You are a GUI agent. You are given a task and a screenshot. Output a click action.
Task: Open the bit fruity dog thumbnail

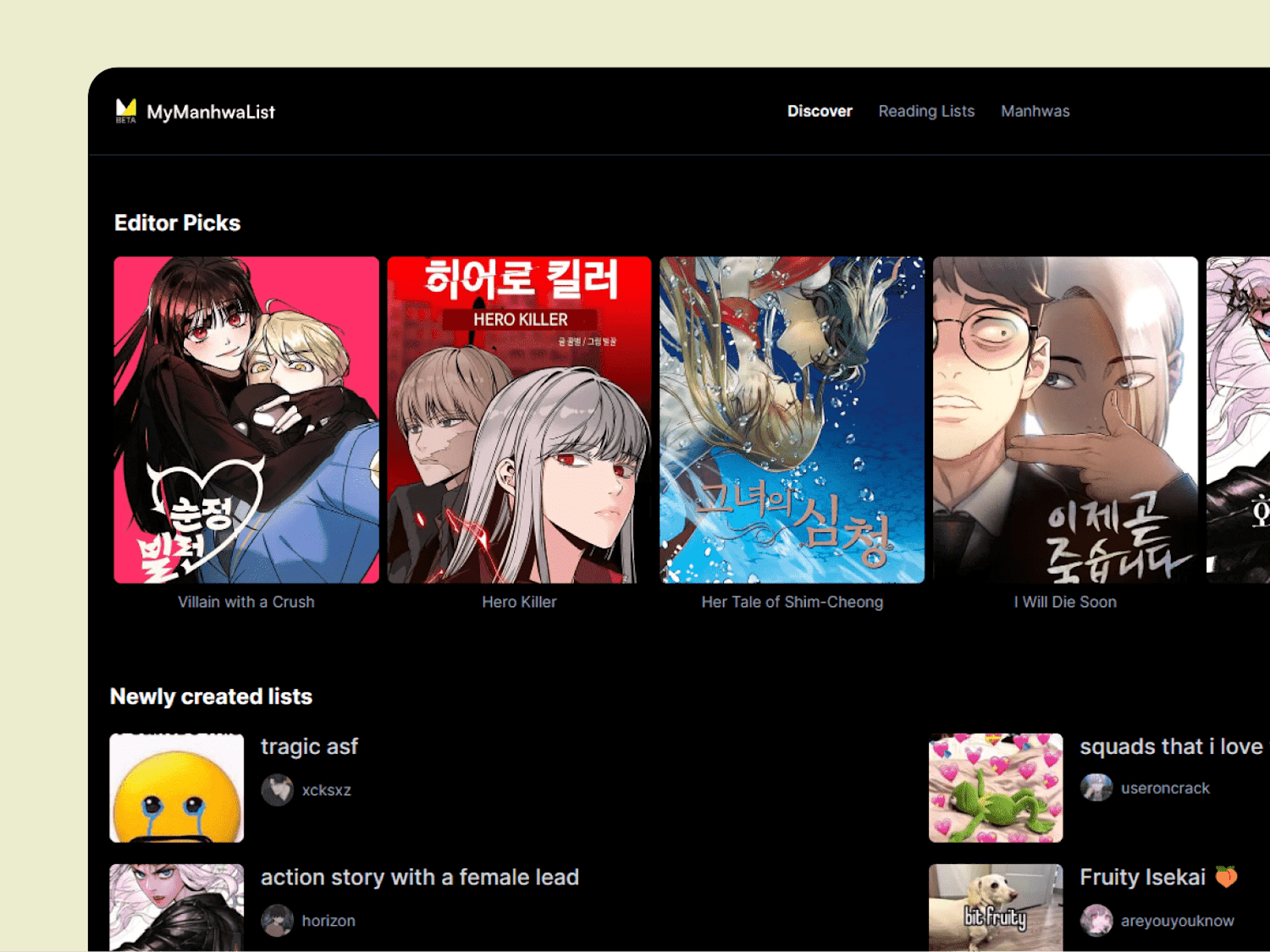coord(996,908)
